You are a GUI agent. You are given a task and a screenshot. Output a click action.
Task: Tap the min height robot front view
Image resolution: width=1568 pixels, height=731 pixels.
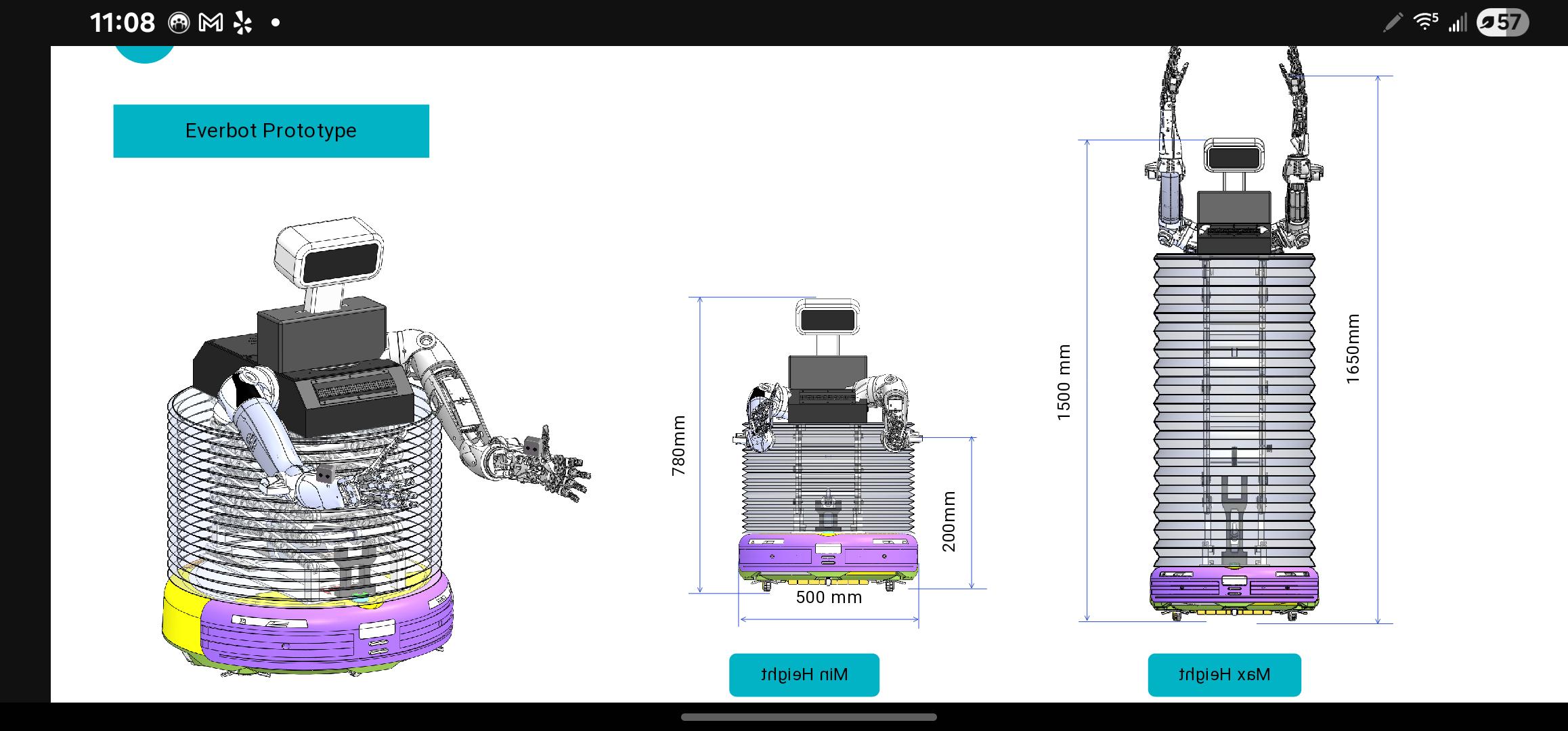827,445
